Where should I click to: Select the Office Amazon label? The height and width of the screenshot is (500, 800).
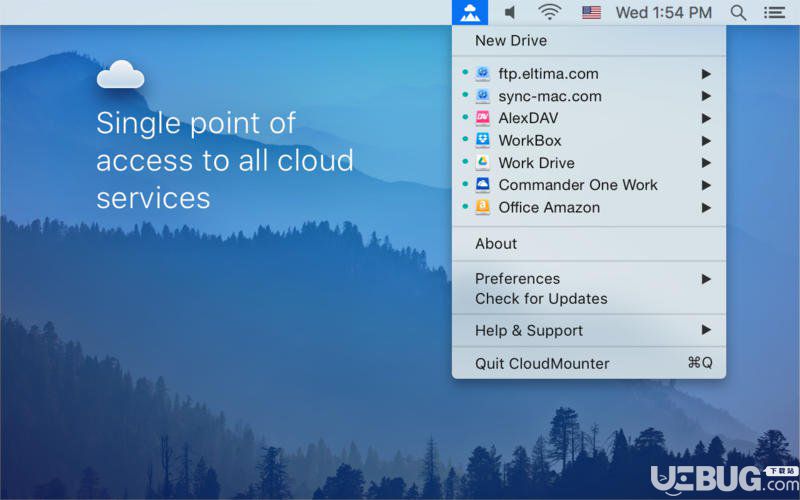click(x=549, y=208)
